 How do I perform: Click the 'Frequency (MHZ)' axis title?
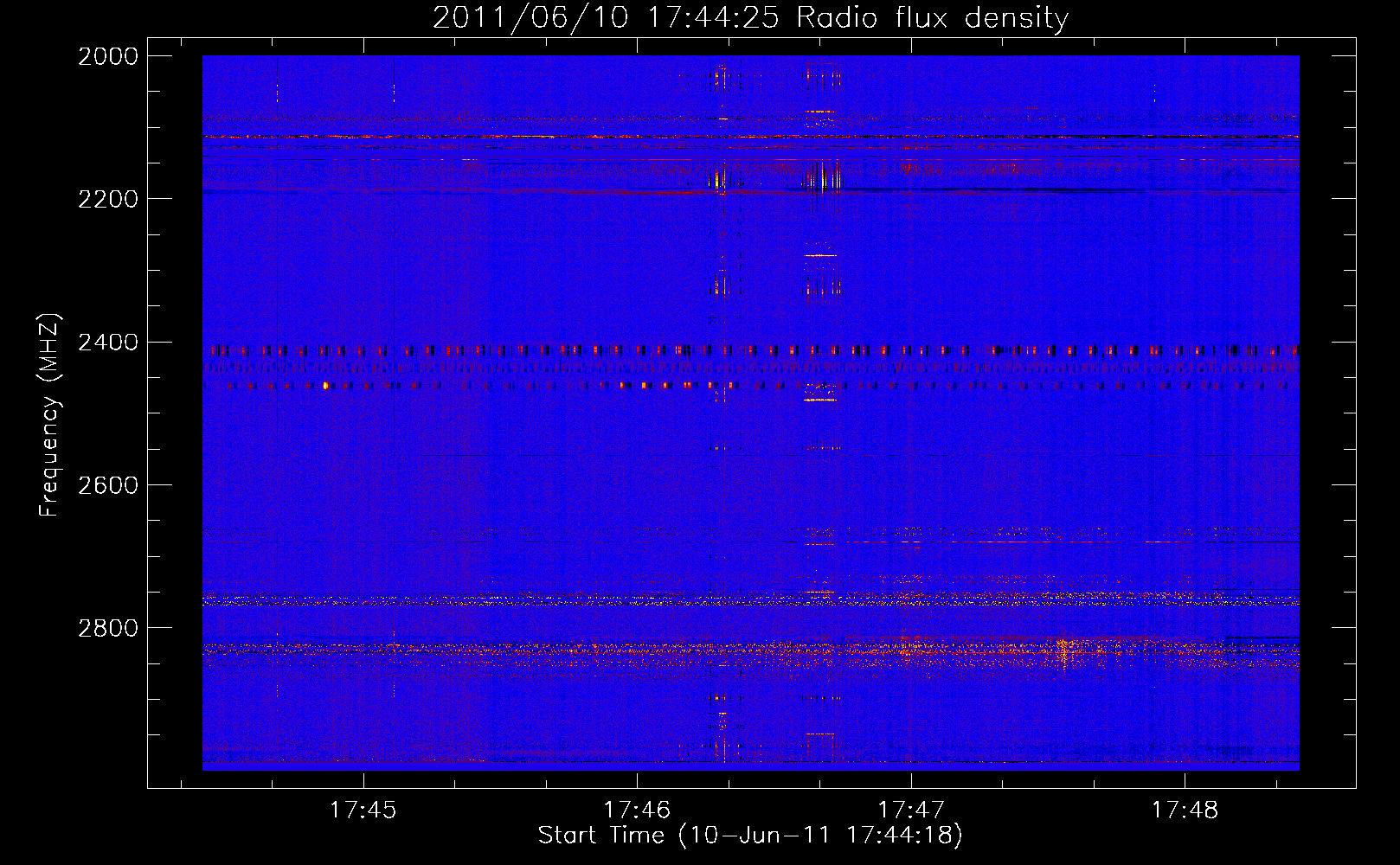tap(50, 415)
